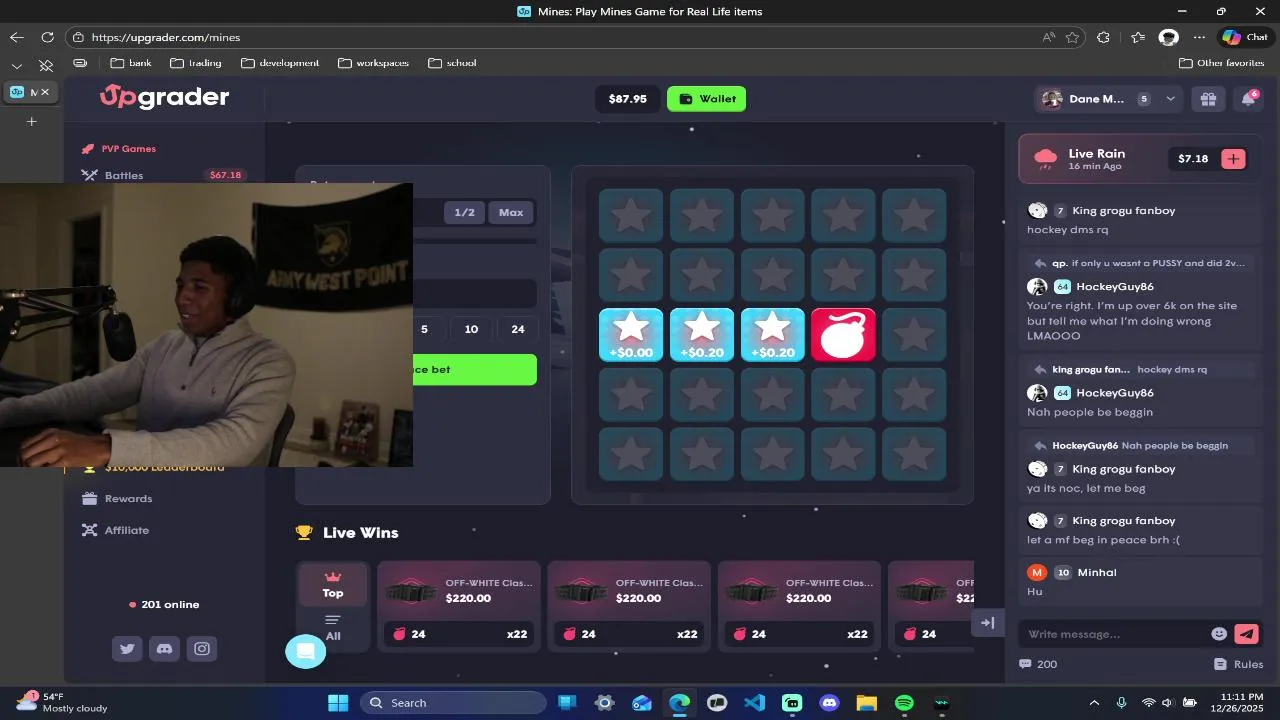1280x720 pixels.
Task: Open browser extensions puzzle icon
Action: (1103, 37)
